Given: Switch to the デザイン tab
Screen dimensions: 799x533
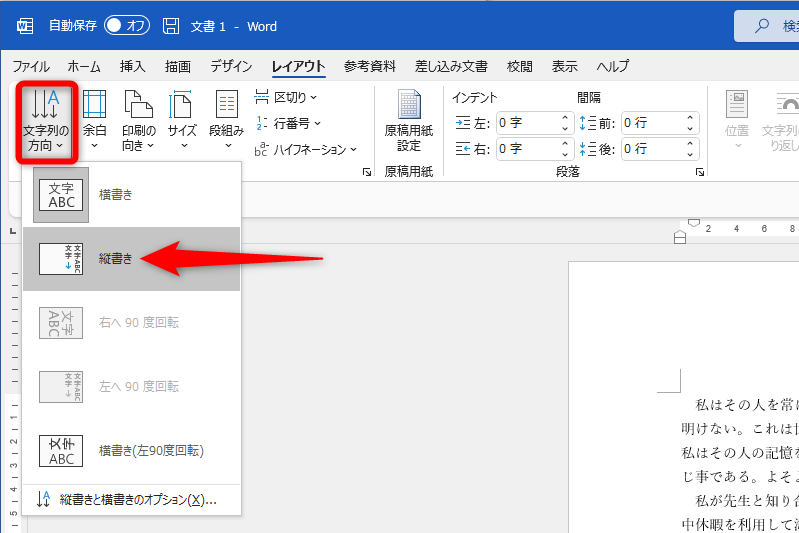Looking at the screenshot, I should pos(231,66).
